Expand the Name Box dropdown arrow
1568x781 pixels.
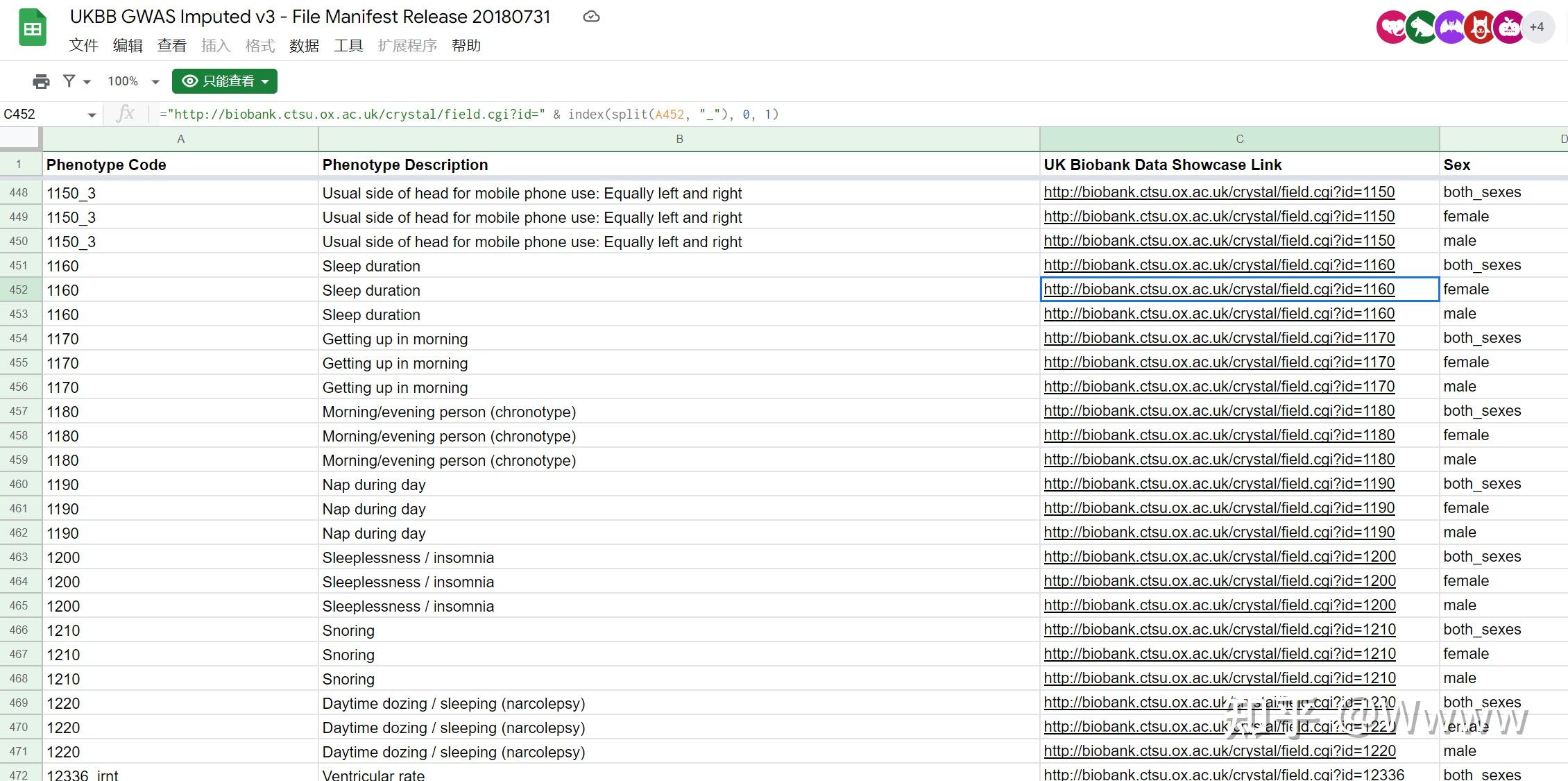pos(92,115)
